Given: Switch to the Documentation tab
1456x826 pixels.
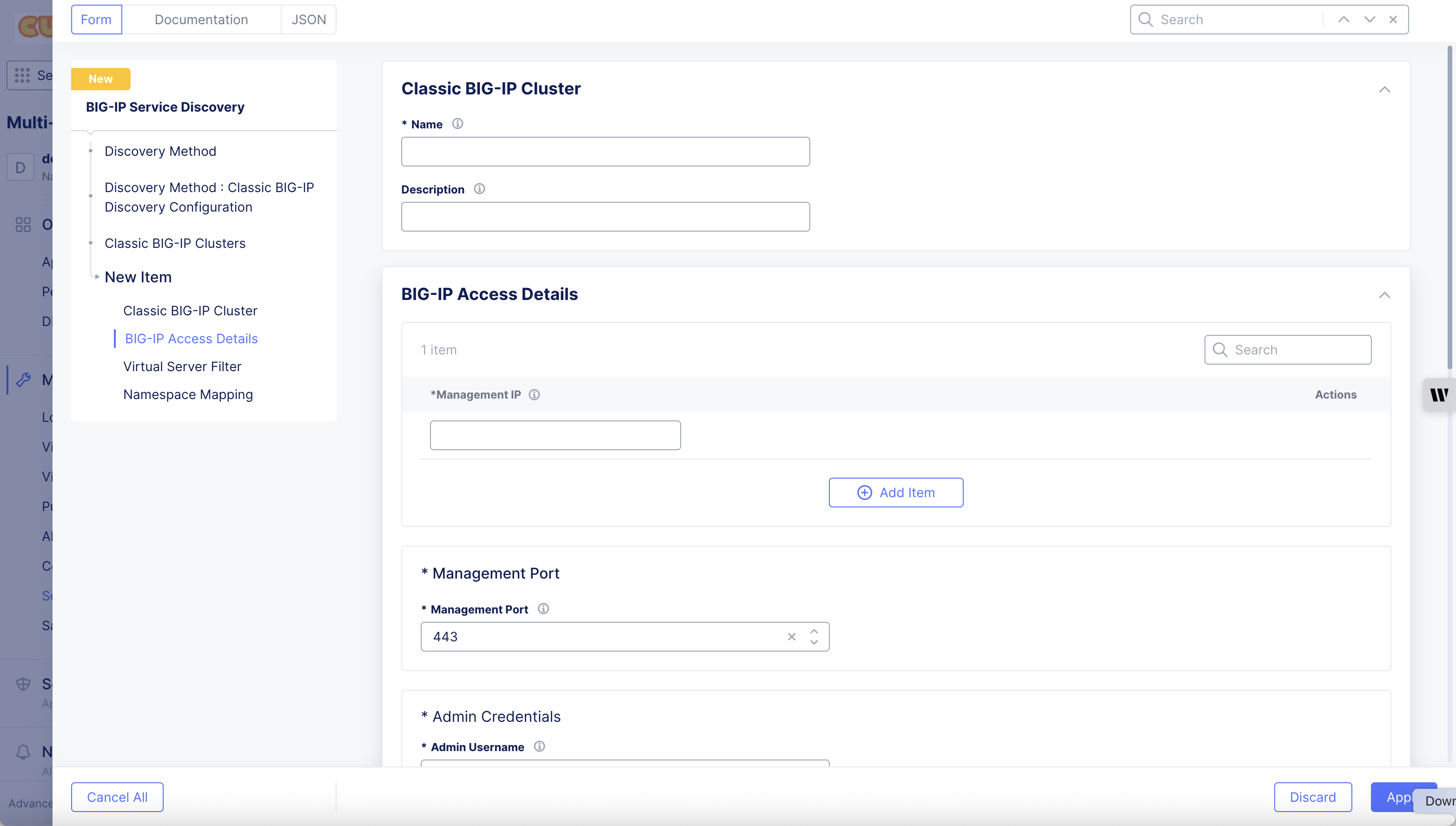Looking at the screenshot, I should pos(201,19).
